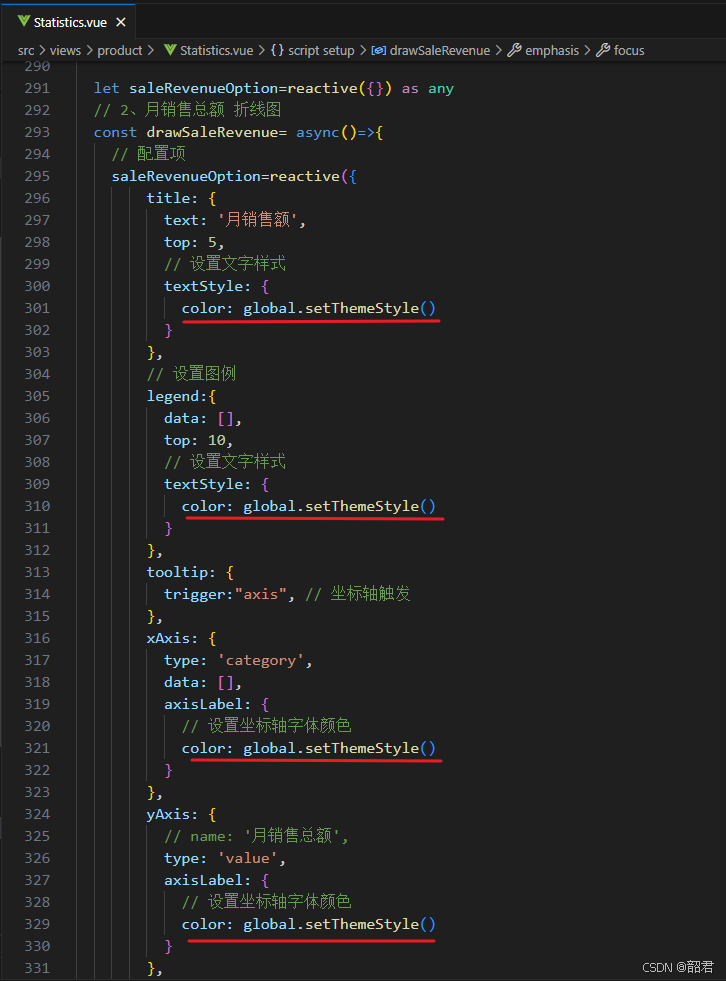
Task: Click 'title: {' on line 296
Action: [182, 198]
